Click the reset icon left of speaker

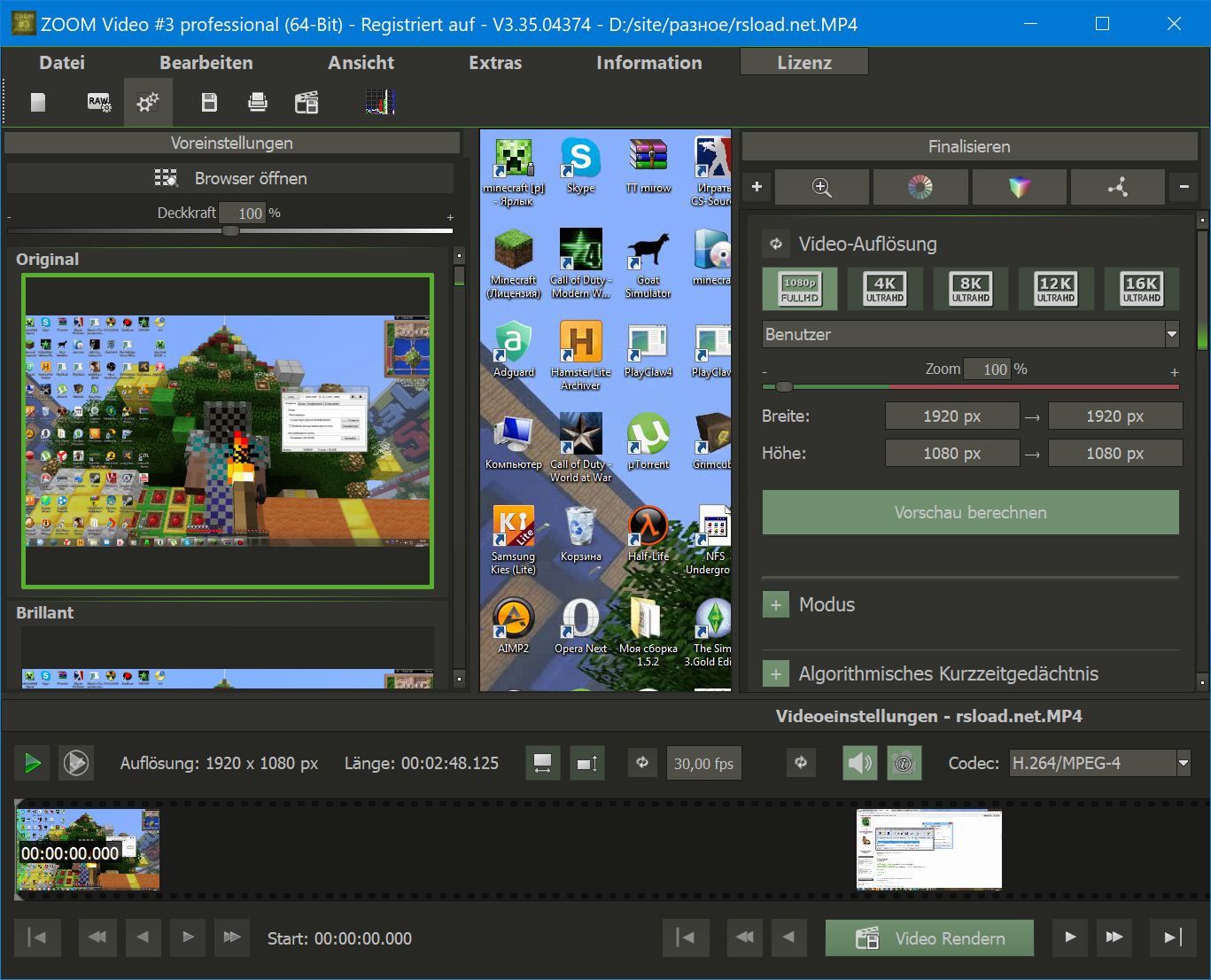click(x=801, y=763)
